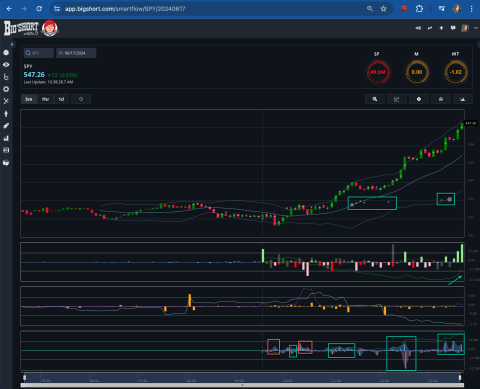Click the right handle of time range slider
The height and width of the screenshot is (389, 480).
(x=460, y=377)
